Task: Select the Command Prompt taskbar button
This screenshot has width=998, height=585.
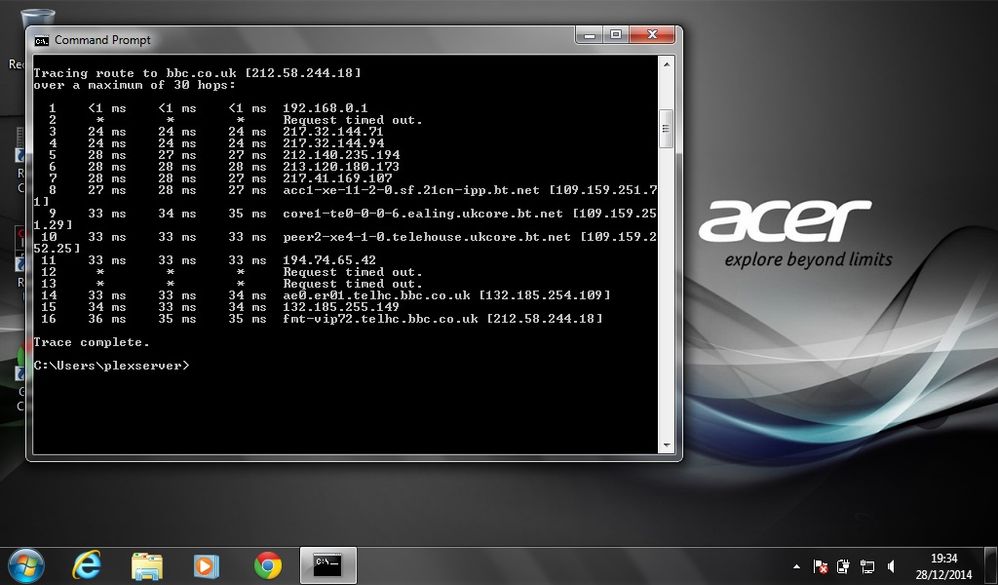Action: point(328,565)
